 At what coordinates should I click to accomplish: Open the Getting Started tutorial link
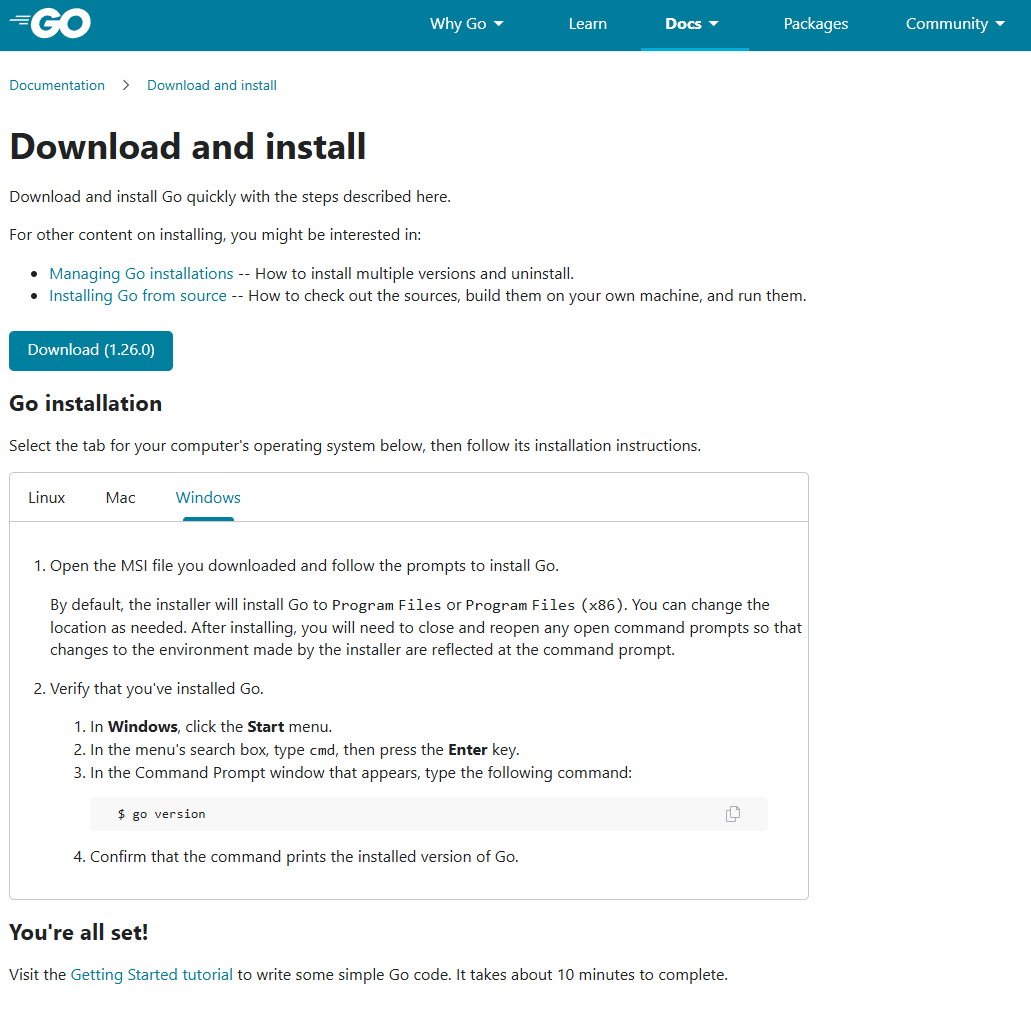pyautogui.click(x=151, y=974)
